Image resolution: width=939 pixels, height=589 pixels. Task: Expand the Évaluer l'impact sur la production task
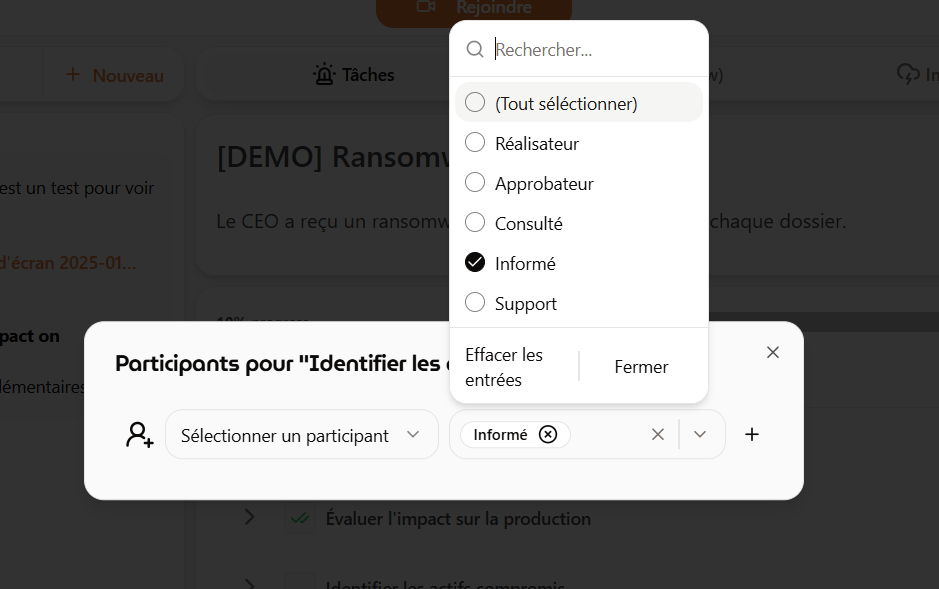(250, 518)
